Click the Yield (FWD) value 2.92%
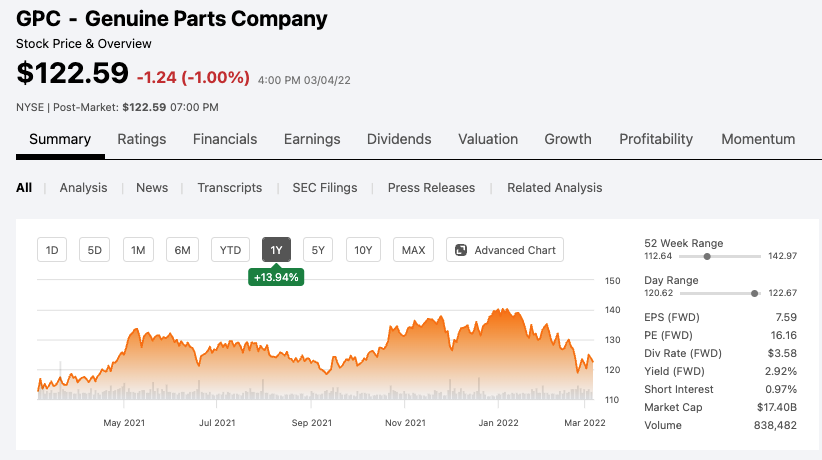Viewport: 822px width, 460px height. (x=781, y=371)
